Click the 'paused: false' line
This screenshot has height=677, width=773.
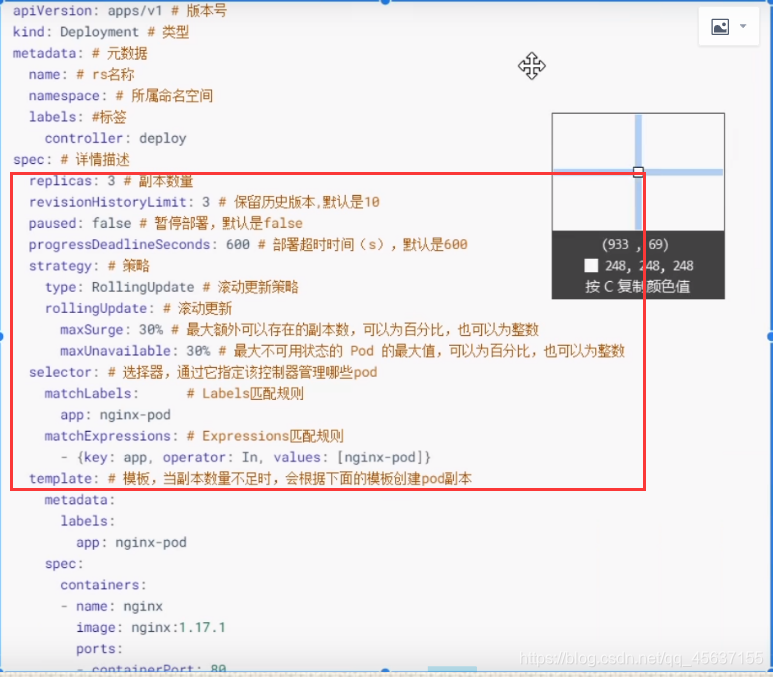point(166,223)
